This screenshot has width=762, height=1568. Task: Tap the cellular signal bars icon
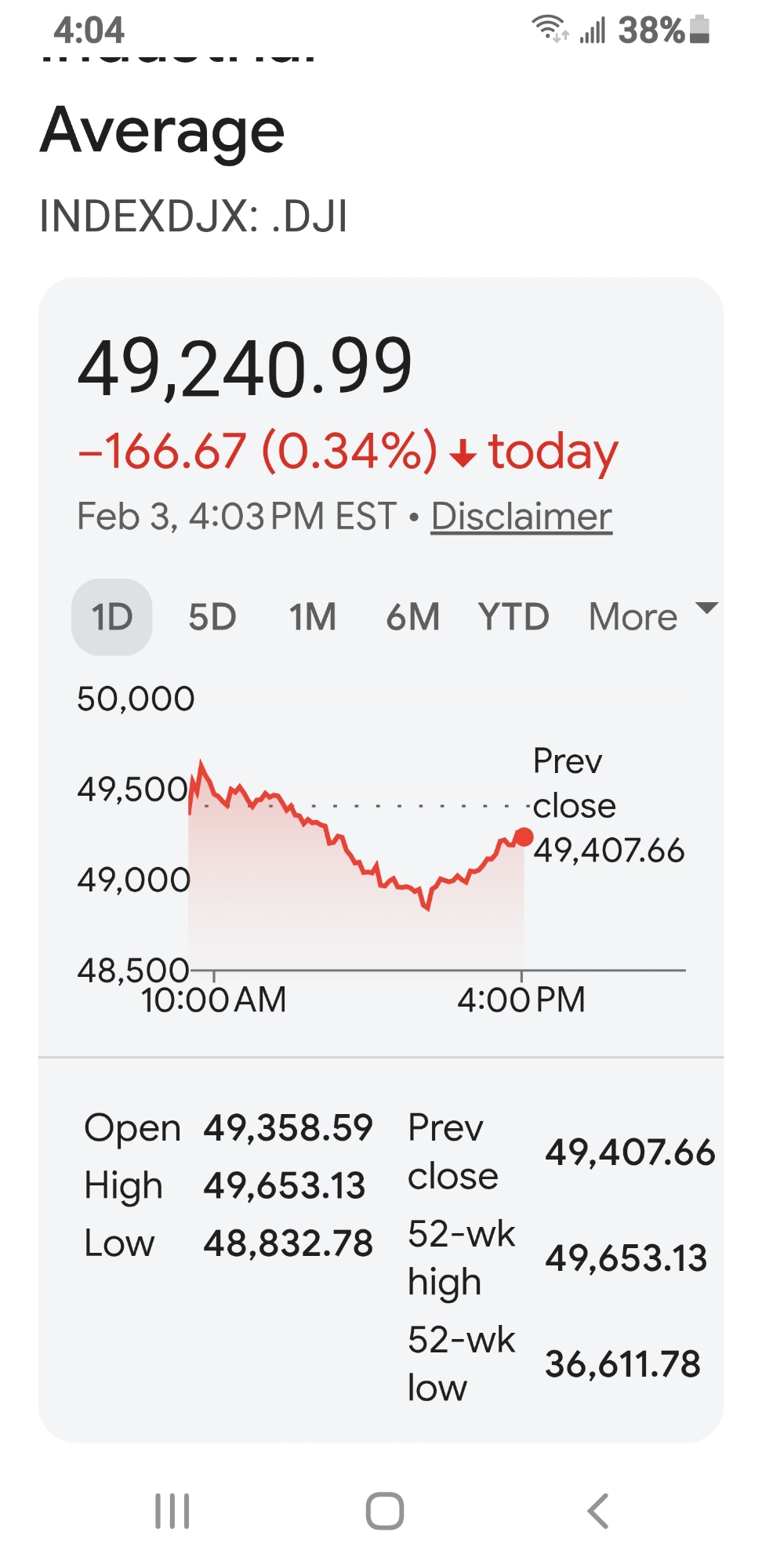(x=593, y=31)
